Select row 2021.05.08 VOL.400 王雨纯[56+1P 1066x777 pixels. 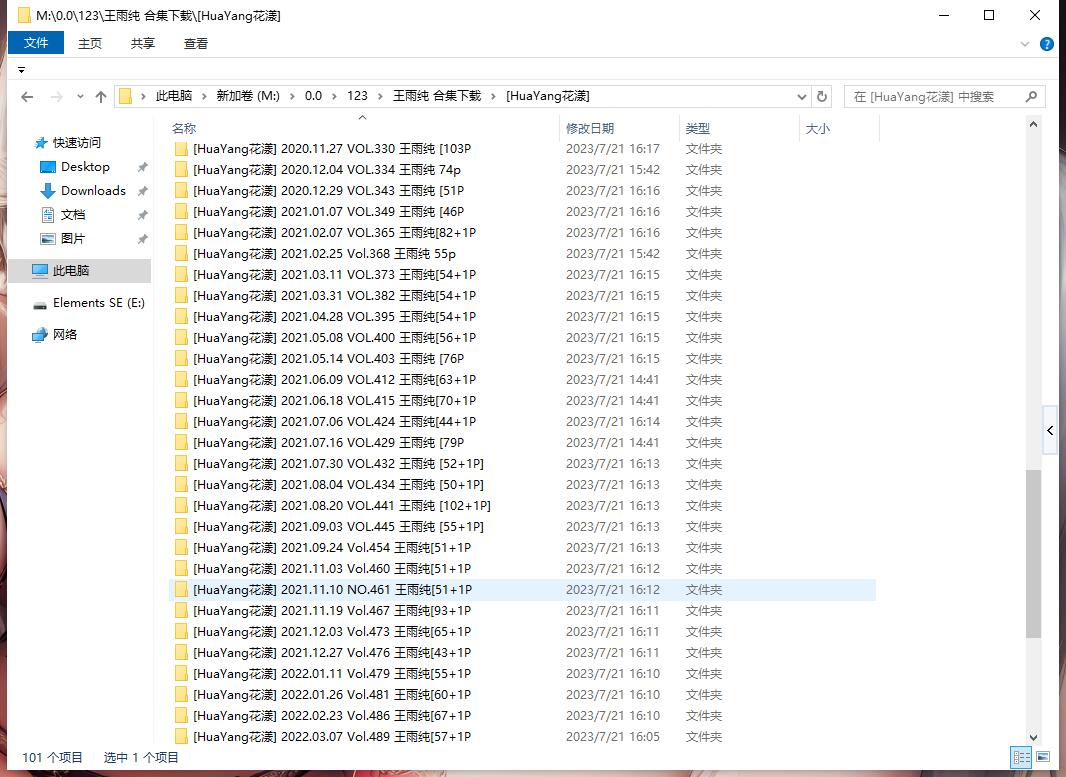click(x=522, y=338)
